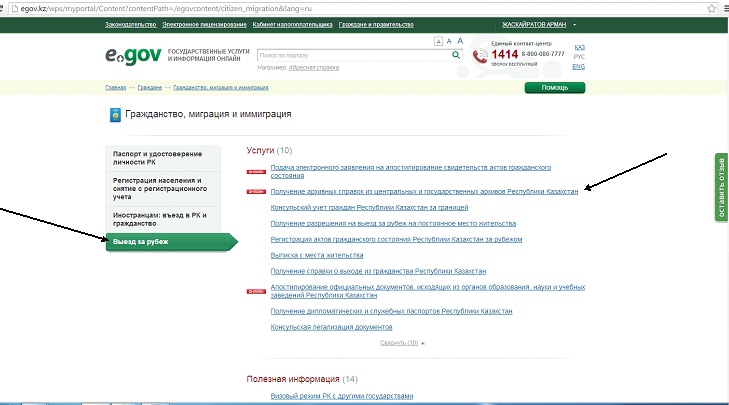Click the magnifier search icon
The width and height of the screenshot is (729, 405).
[454, 56]
